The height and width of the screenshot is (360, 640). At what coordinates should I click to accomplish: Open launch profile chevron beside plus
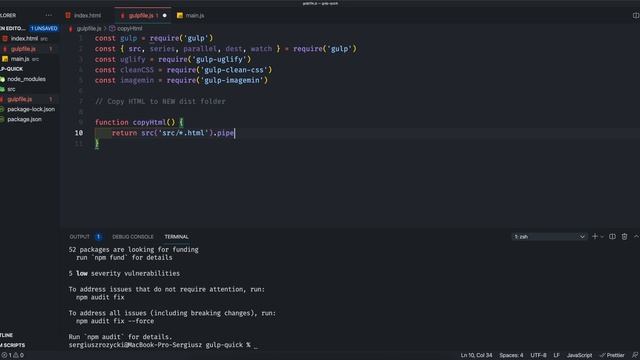[602, 237]
